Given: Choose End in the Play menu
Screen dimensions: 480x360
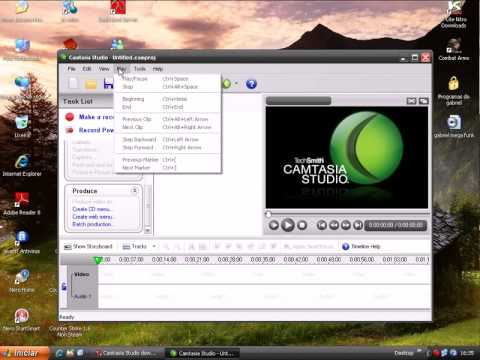Looking at the screenshot, I should (168, 107).
